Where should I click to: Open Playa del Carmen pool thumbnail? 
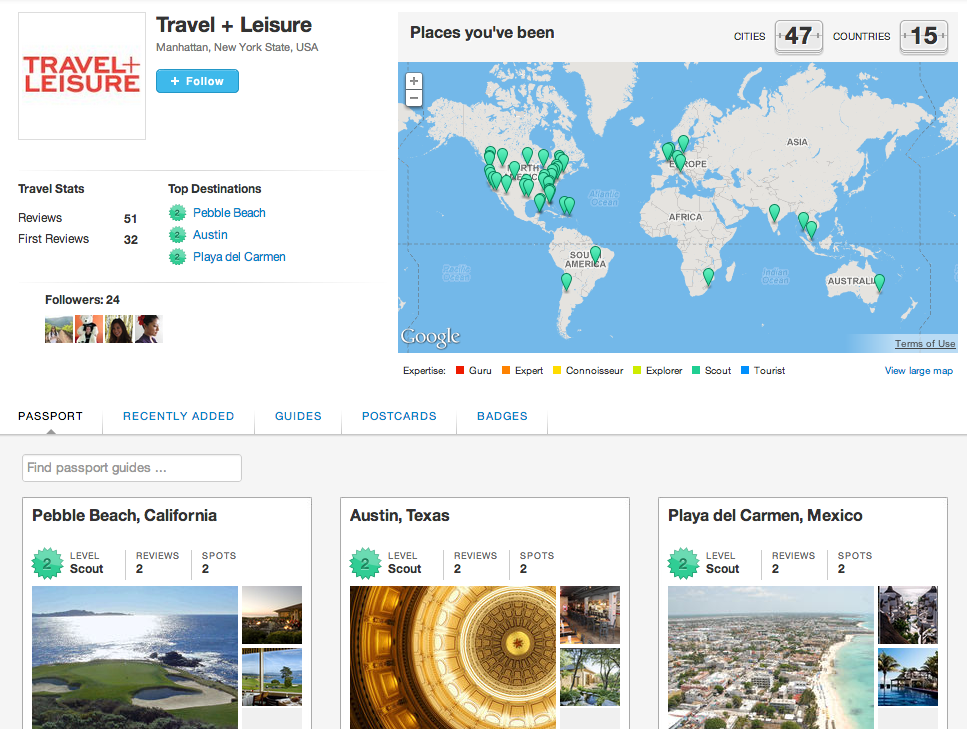[908, 677]
